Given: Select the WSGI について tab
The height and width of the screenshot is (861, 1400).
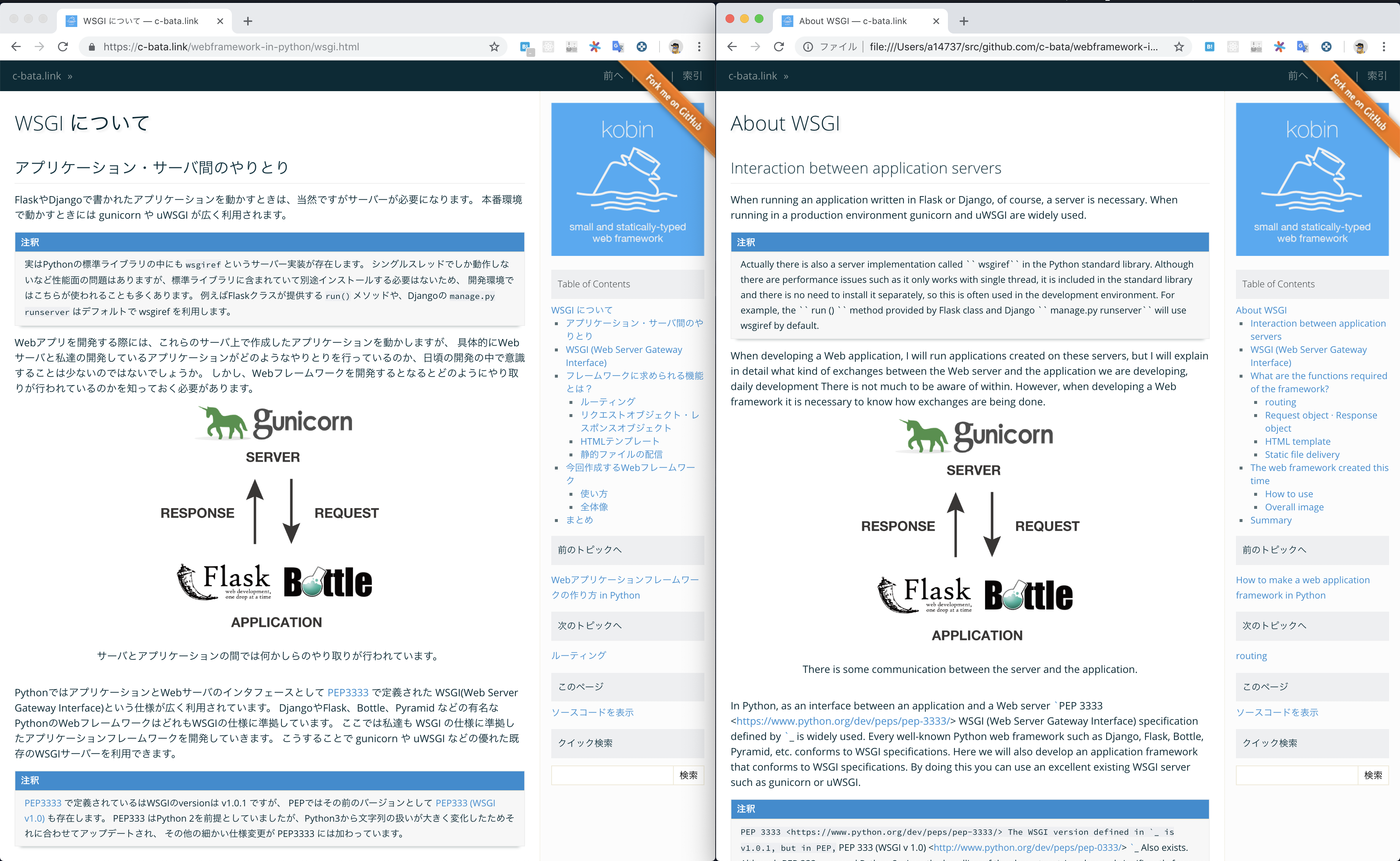Looking at the screenshot, I should (141, 21).
